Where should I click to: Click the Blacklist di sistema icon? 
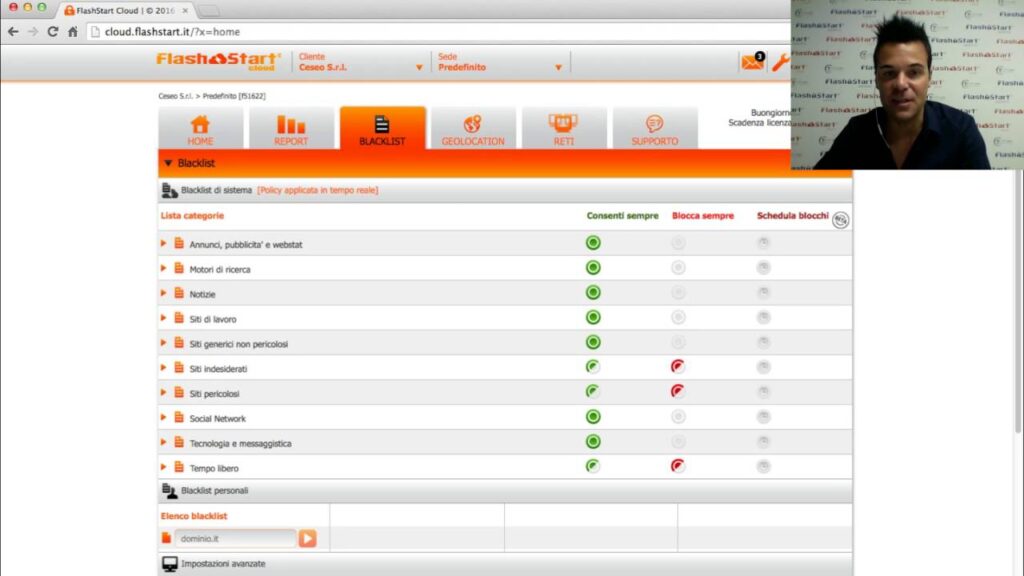pos(170,190)
